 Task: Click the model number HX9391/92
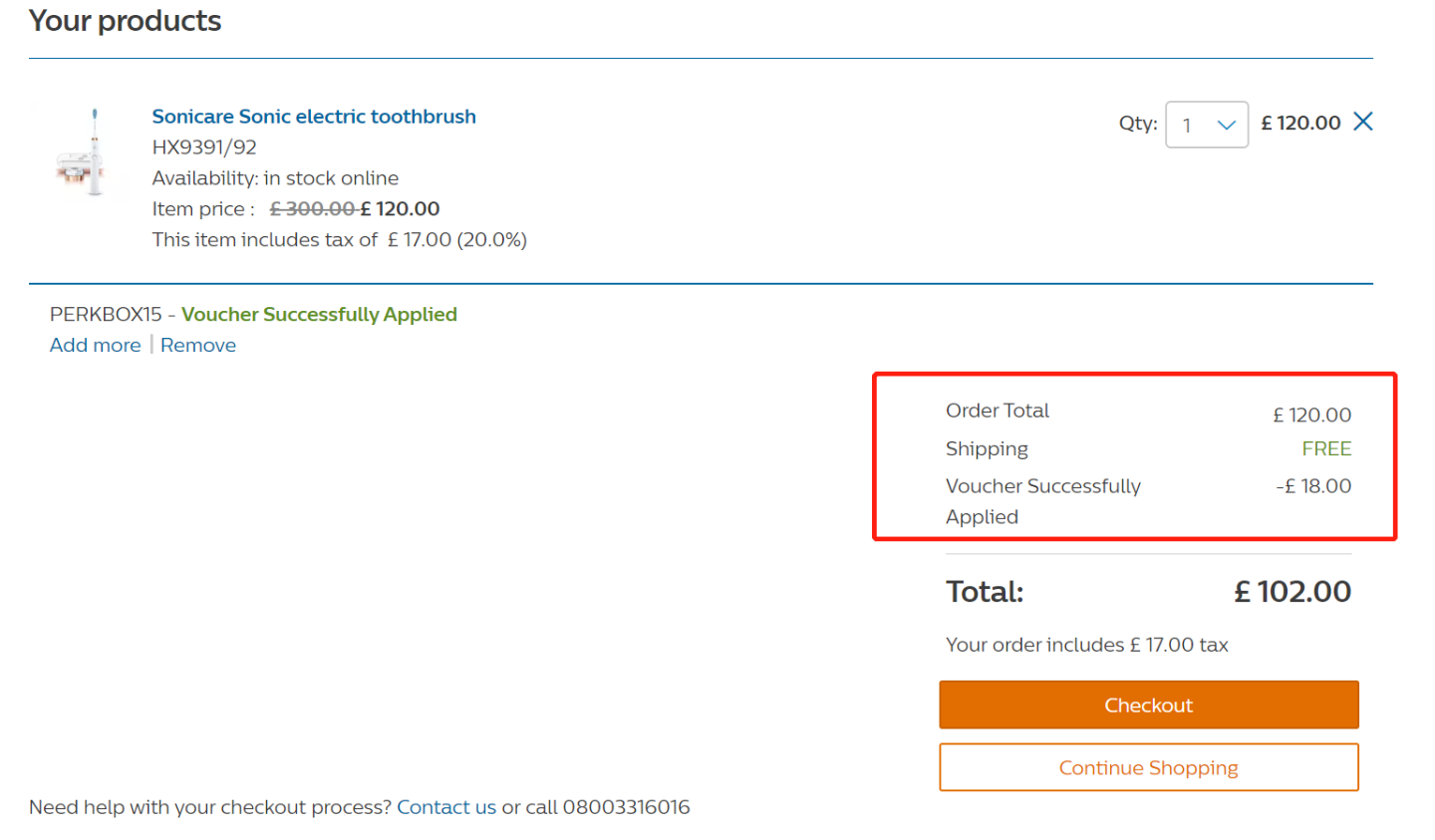[x=204, y=147]
